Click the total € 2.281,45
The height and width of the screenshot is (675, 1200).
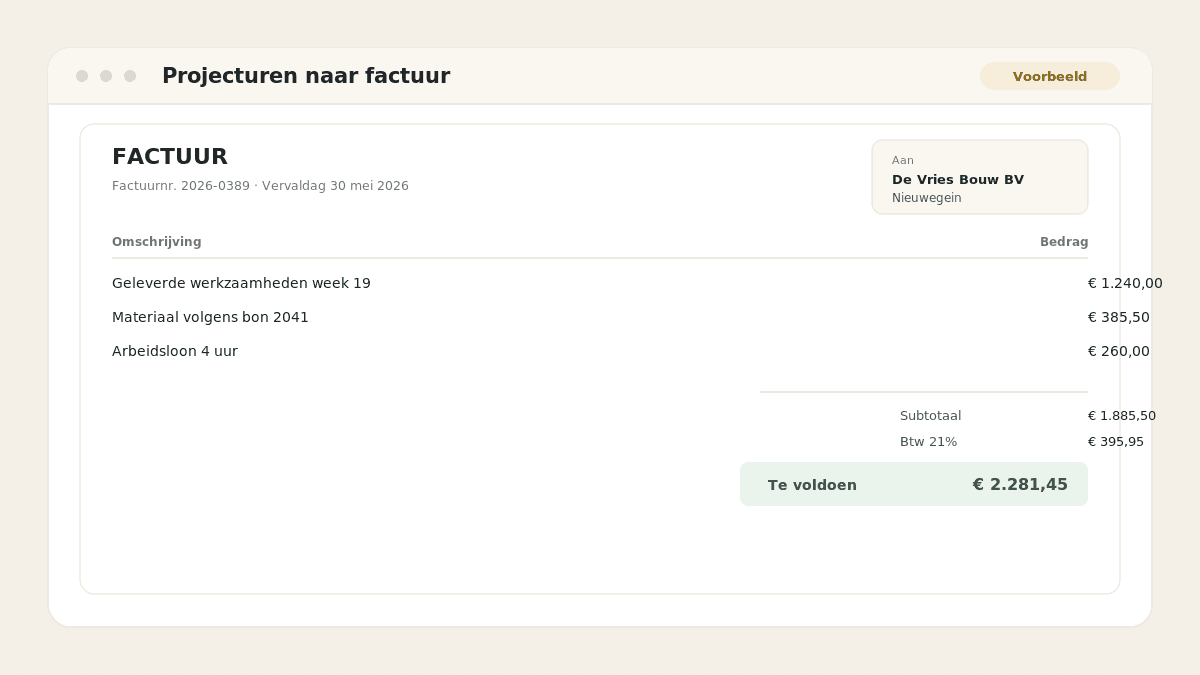click(x=1020, y=485)
